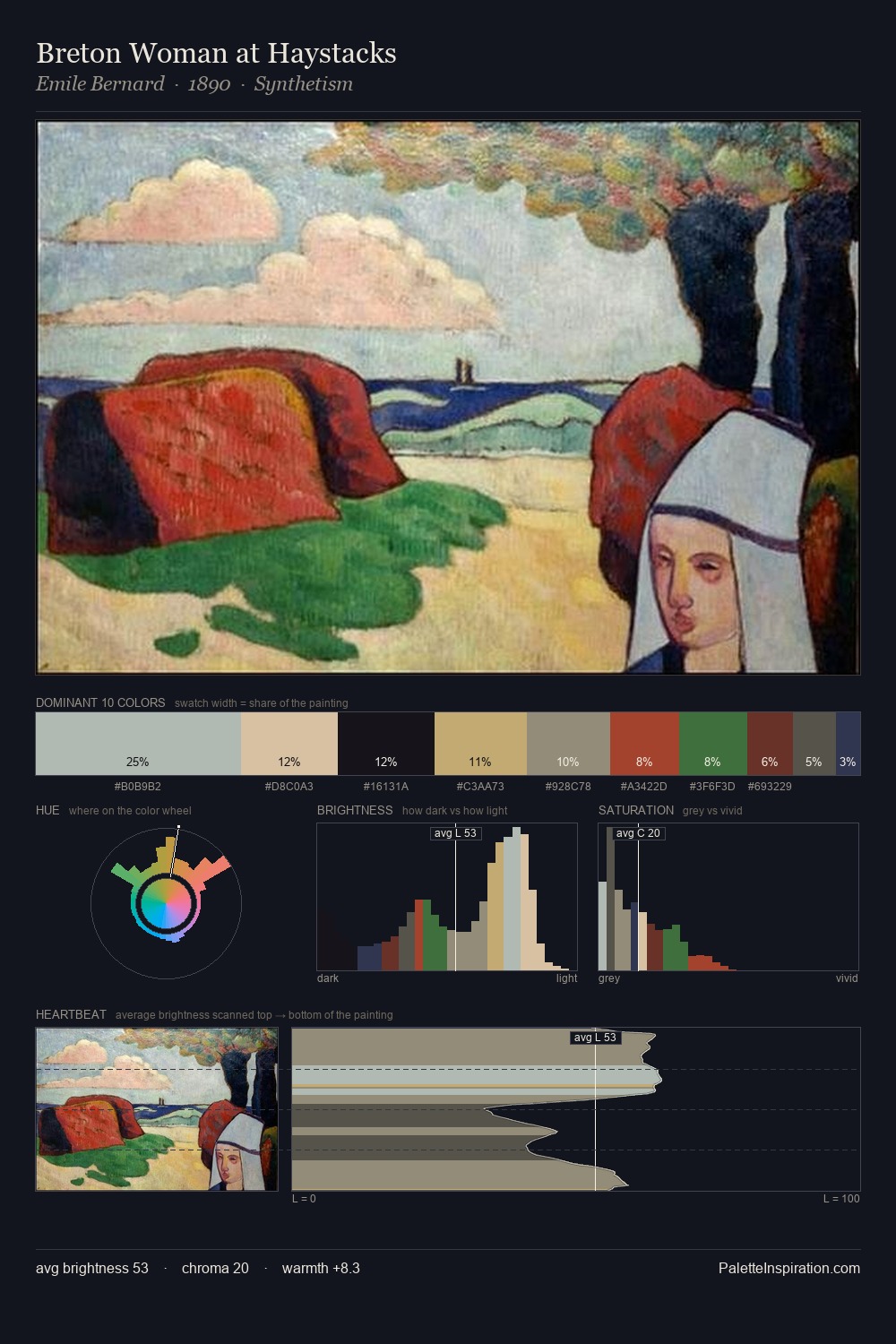Click the style label 'Synthetism'
This screenshot has width=896, height=1344.
[x=303, y=84]
